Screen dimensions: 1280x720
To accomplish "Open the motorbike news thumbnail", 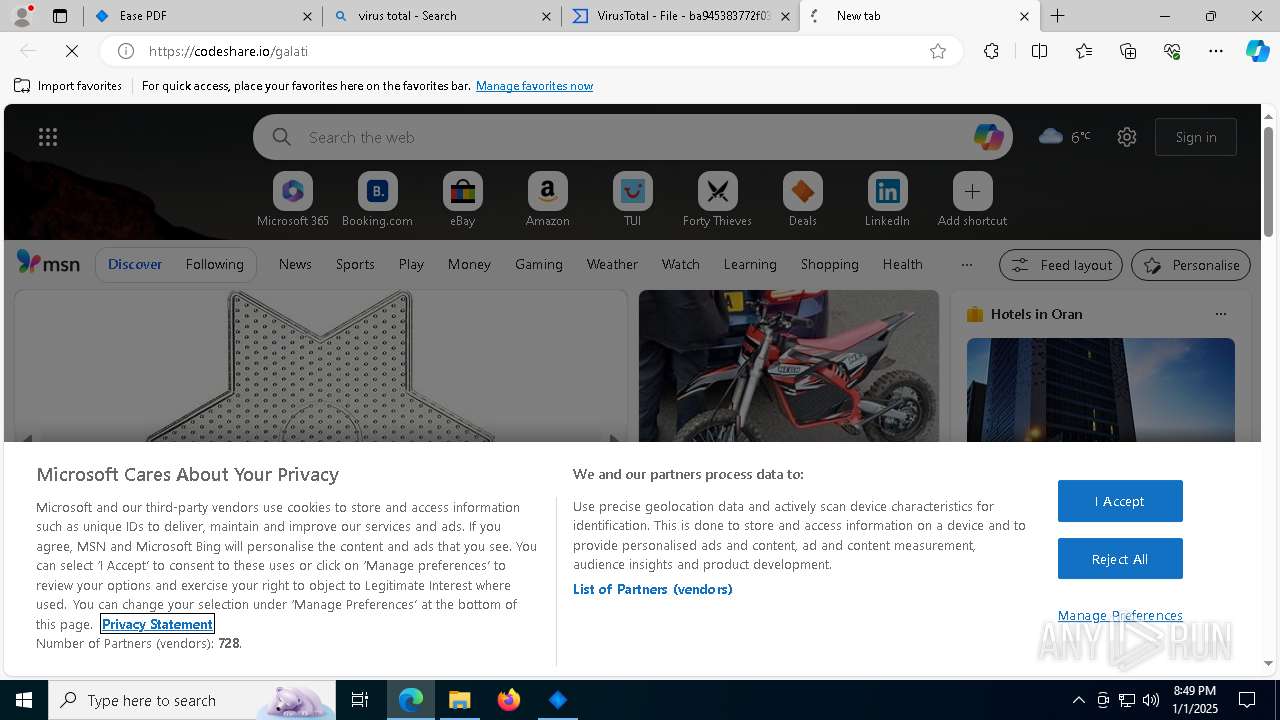I will coord(789,366).
